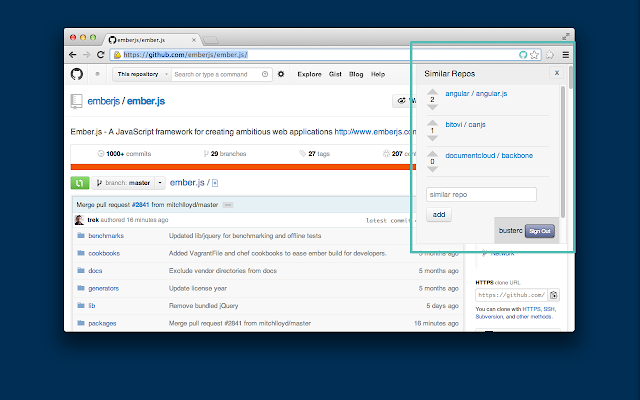
Task: Click the Subversion clone link
Action: (x=489, y=317)
